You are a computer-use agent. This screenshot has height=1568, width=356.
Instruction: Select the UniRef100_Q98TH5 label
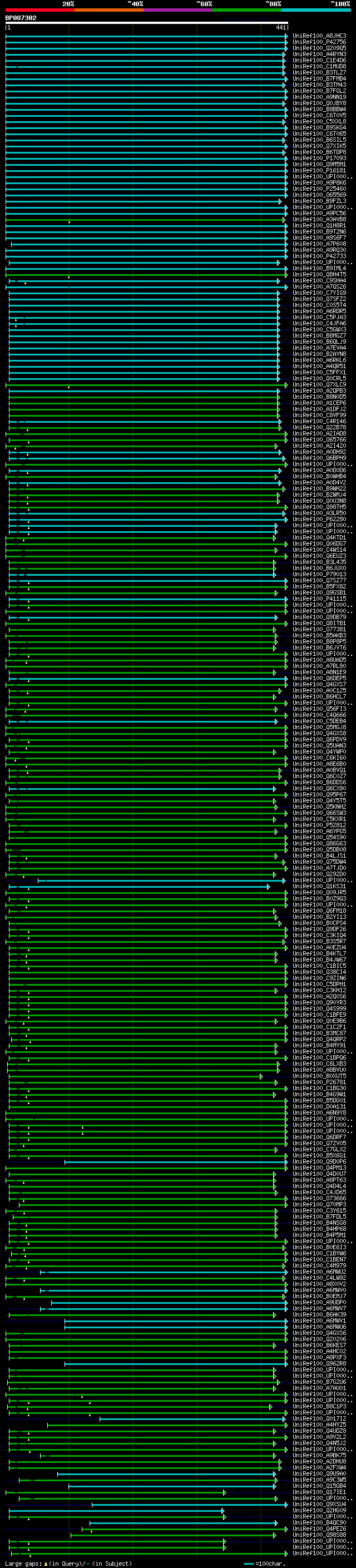pos(319,507)
